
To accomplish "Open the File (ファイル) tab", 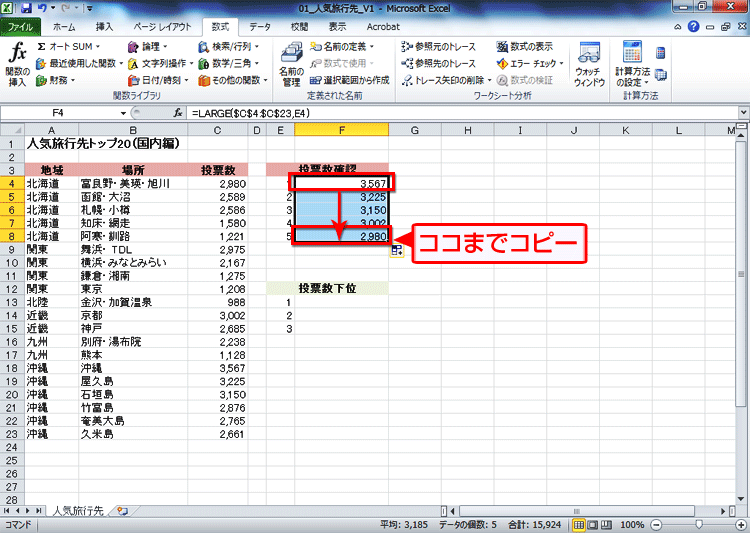I will tap(20, 27).
